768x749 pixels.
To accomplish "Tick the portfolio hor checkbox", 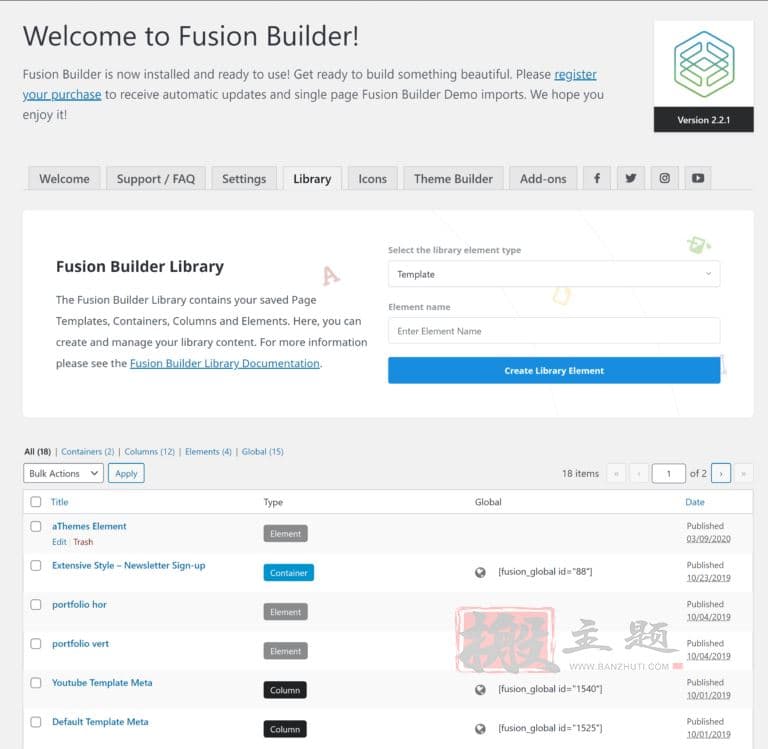I will tap(36, 605).
